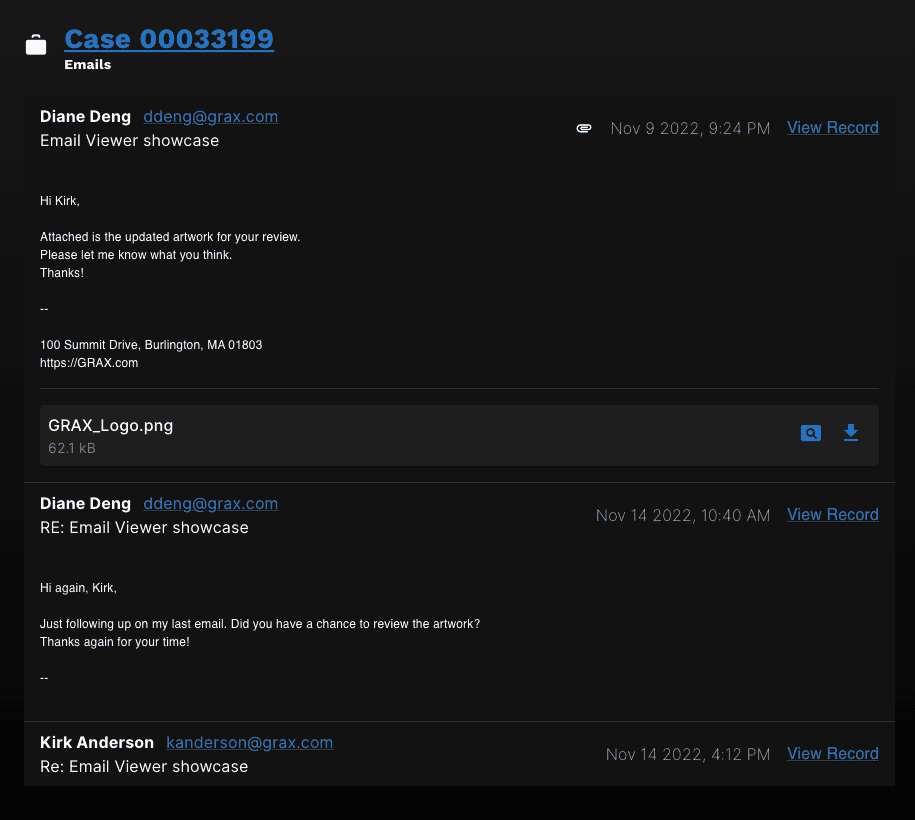Click 'Thanks again for your time!' line
915x820 pixels.
click(x=114, y=642)
